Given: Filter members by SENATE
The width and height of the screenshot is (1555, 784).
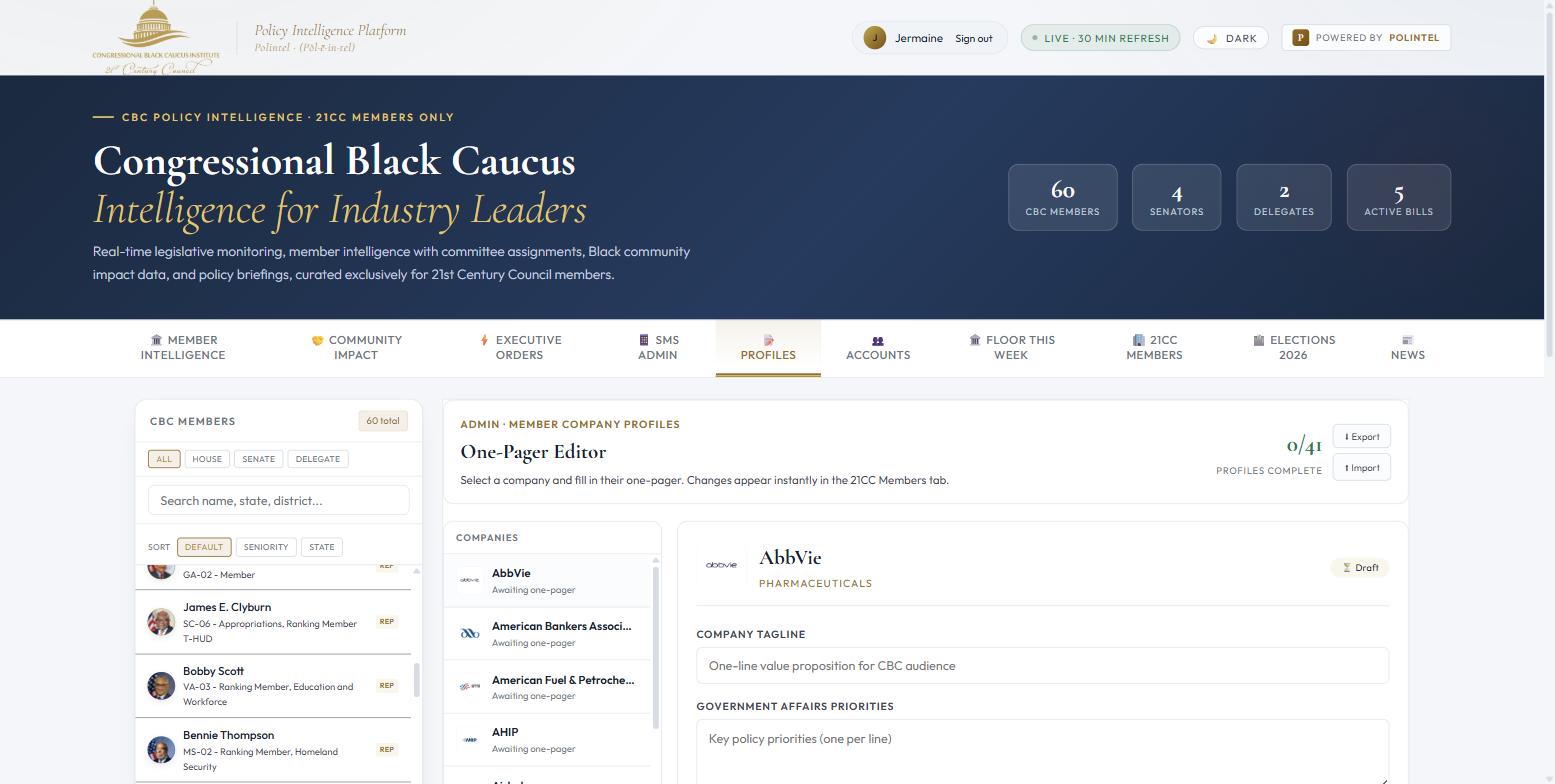Looking at the screenshot, I should 258,459.
